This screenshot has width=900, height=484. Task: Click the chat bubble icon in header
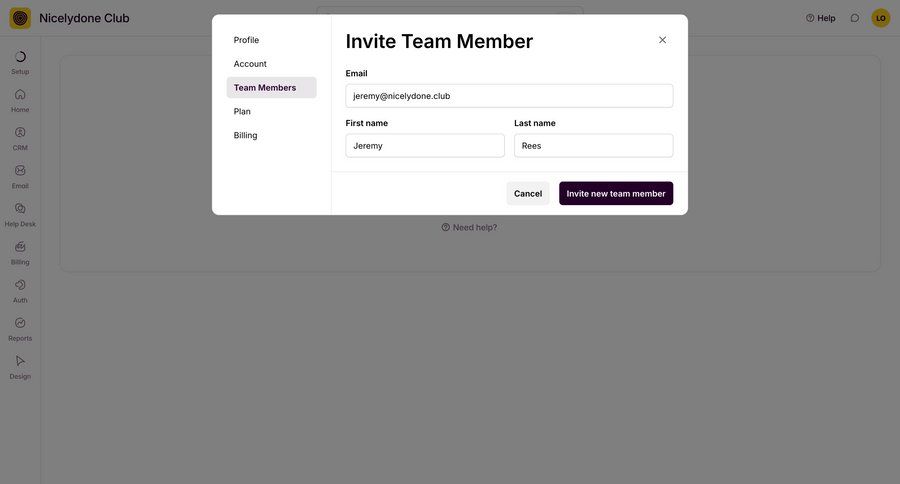[855, 18]
